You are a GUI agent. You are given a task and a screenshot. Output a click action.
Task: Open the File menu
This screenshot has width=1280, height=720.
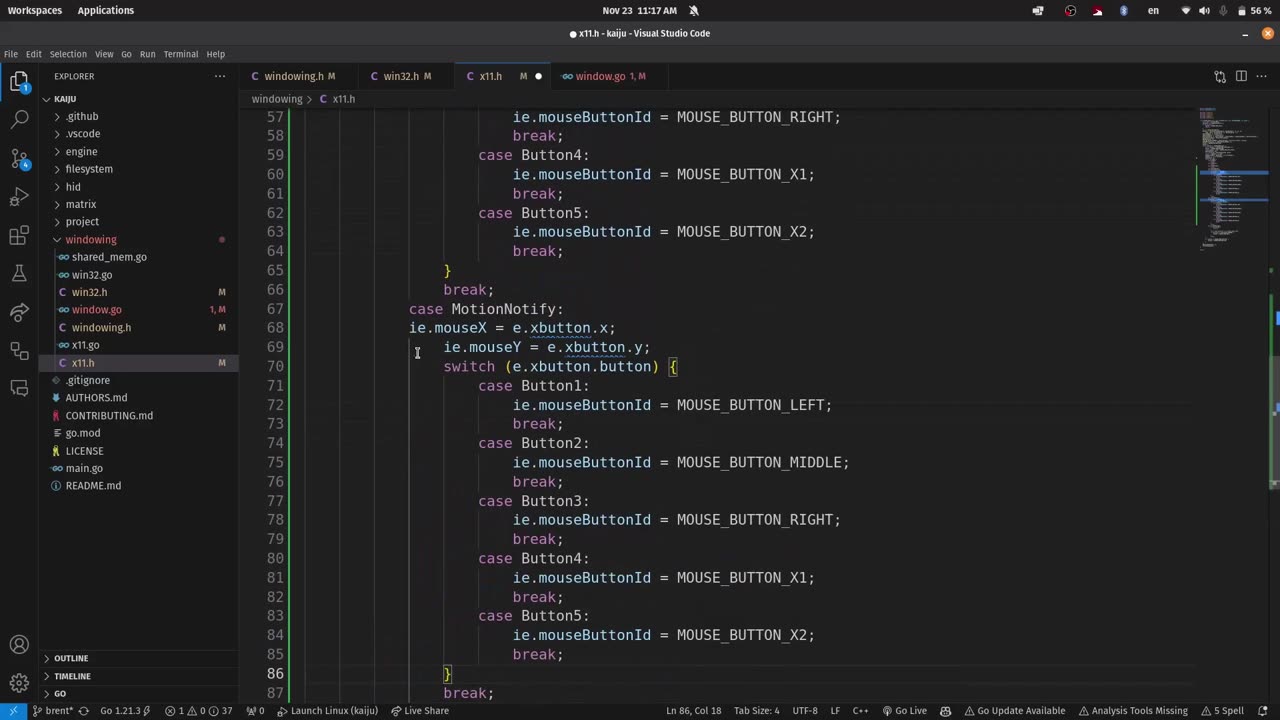click(11, 54)
